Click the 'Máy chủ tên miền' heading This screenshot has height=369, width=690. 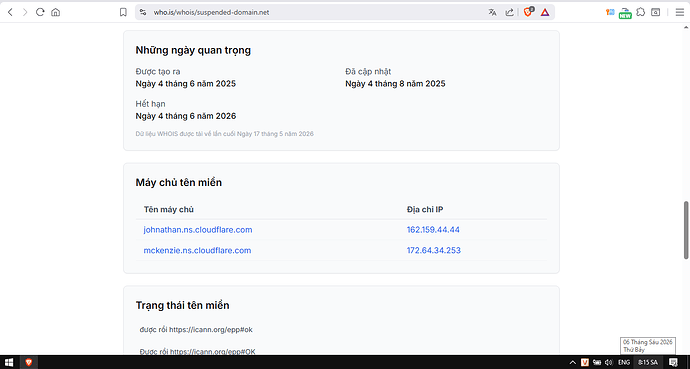click(179, 183)
